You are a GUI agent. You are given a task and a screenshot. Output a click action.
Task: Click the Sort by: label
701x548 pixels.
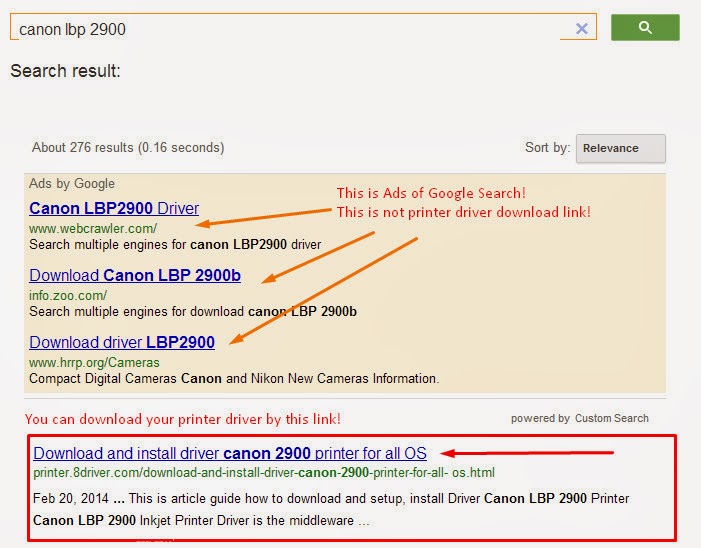pyautogui.click(x=548, y=148)
